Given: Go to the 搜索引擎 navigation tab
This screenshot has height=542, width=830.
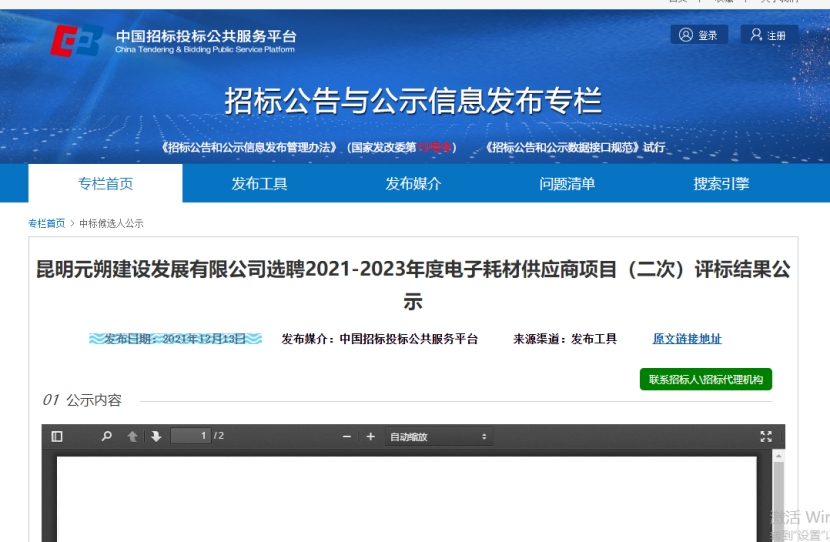Looking at the screenshot, I should click(721, 183).
